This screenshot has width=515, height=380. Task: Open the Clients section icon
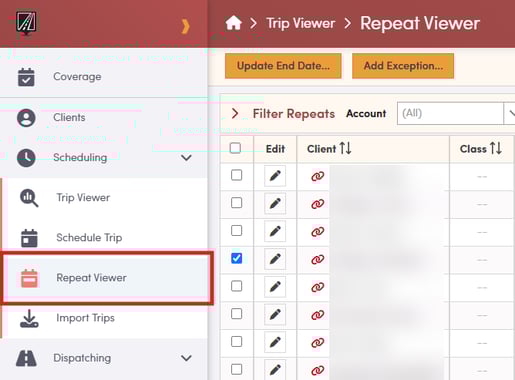[26, 118]
